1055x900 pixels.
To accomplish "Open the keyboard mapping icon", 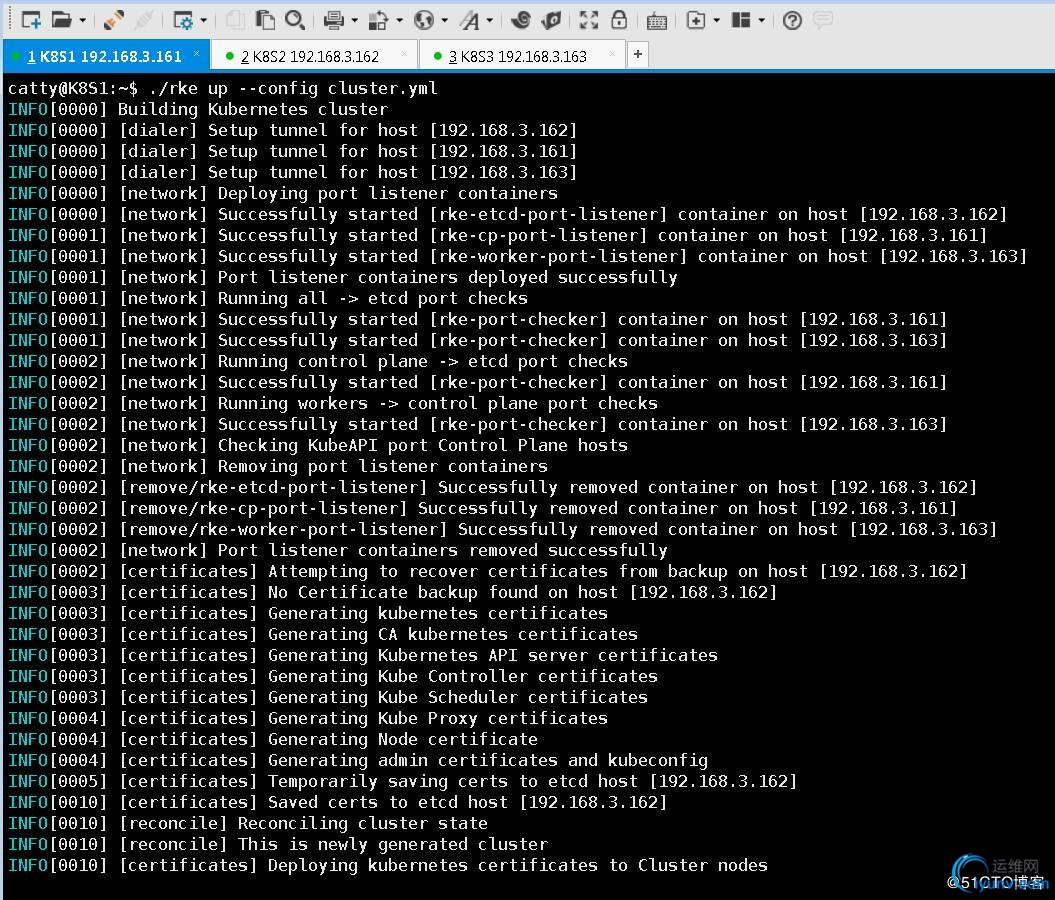I will click(x=657, y=21).
